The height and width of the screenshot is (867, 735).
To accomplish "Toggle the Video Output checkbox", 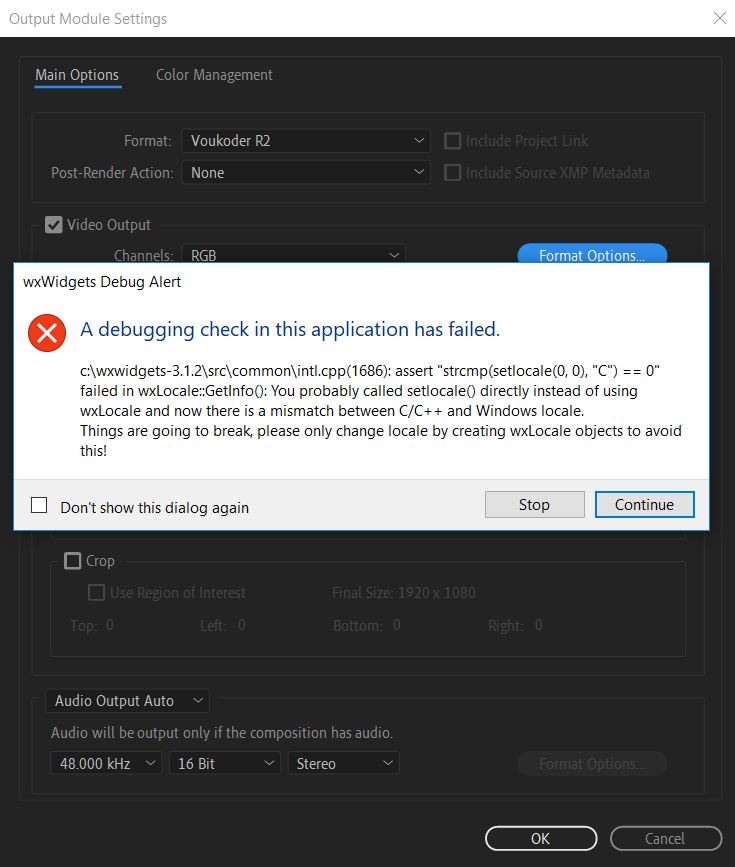I will pyautogui.click(x=54, y=225).
